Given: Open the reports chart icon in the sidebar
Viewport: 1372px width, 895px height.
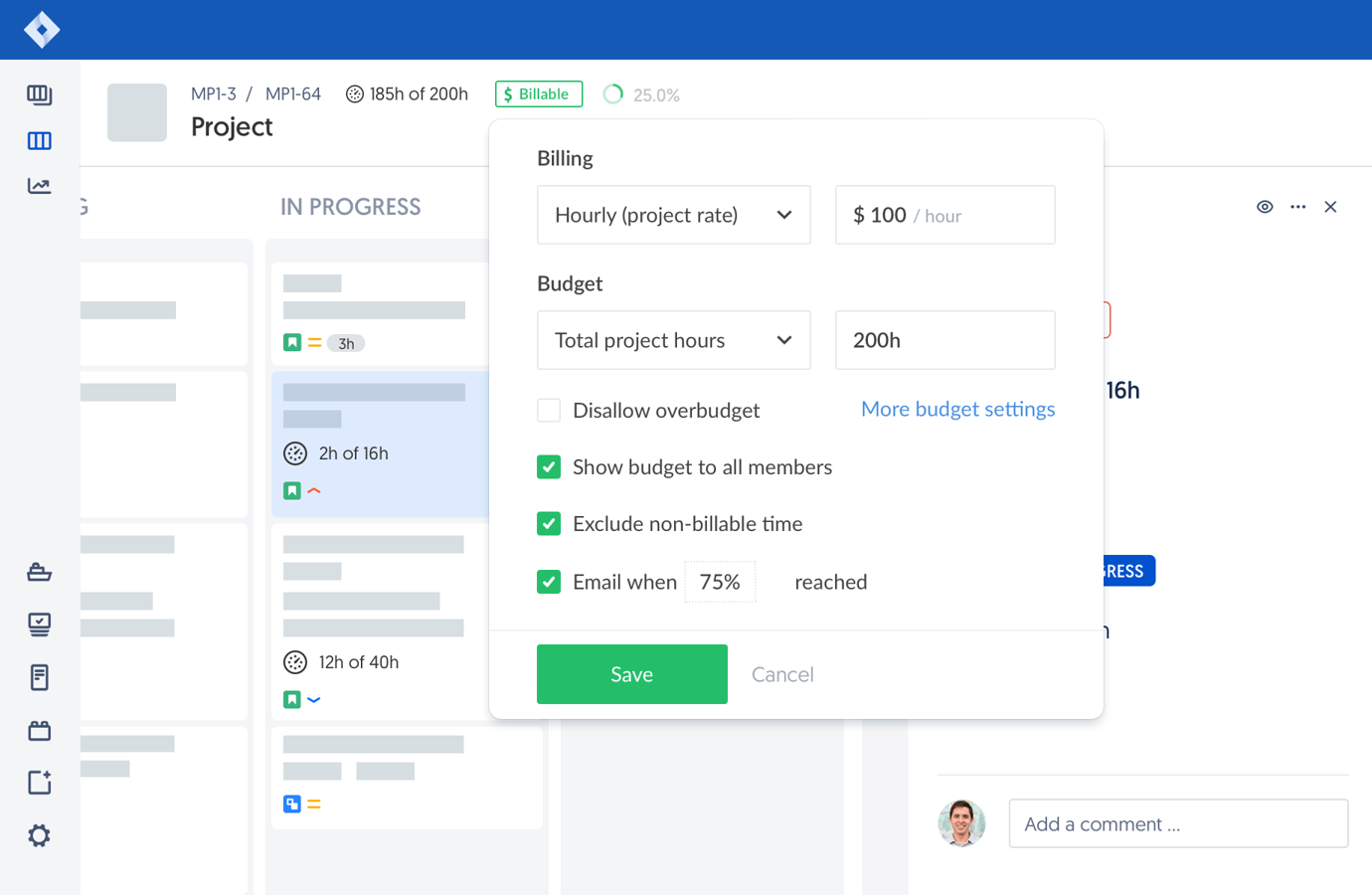Looking at the screenshot, I should [40, 186].
